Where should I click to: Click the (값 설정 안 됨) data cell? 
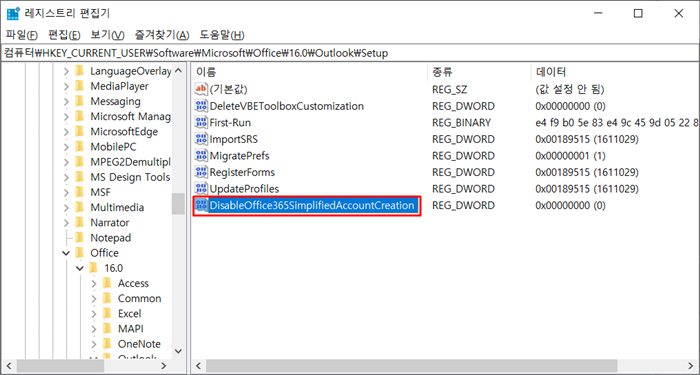pyautogui.click(x=570, y=89)
